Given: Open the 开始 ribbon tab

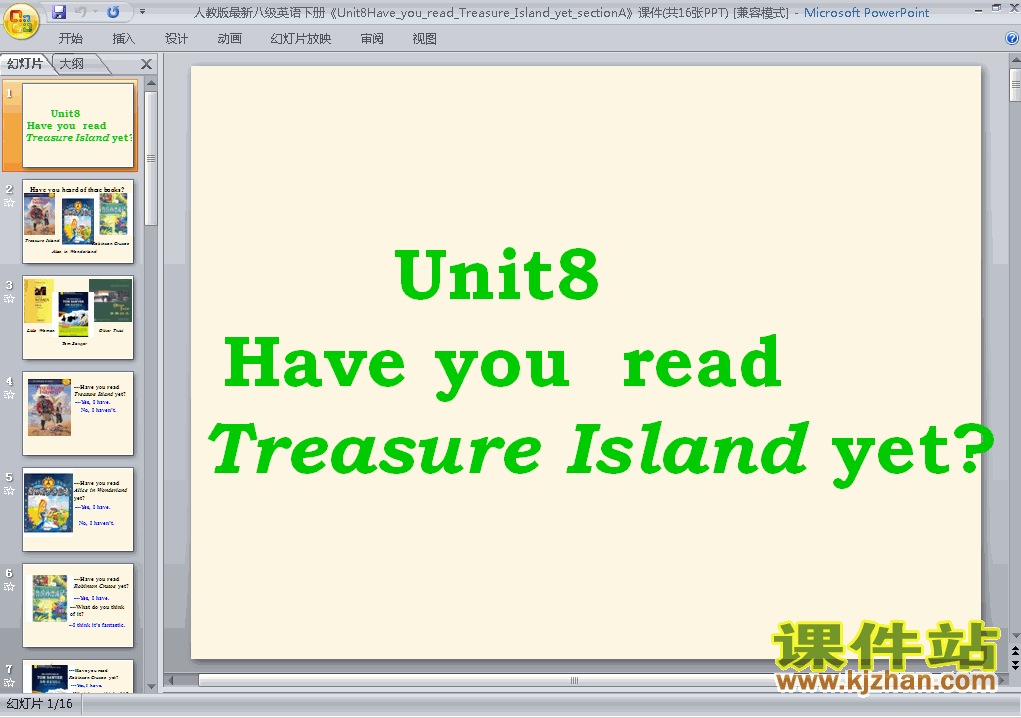Looking at the screenshot, I should click(x=70, y=39).
